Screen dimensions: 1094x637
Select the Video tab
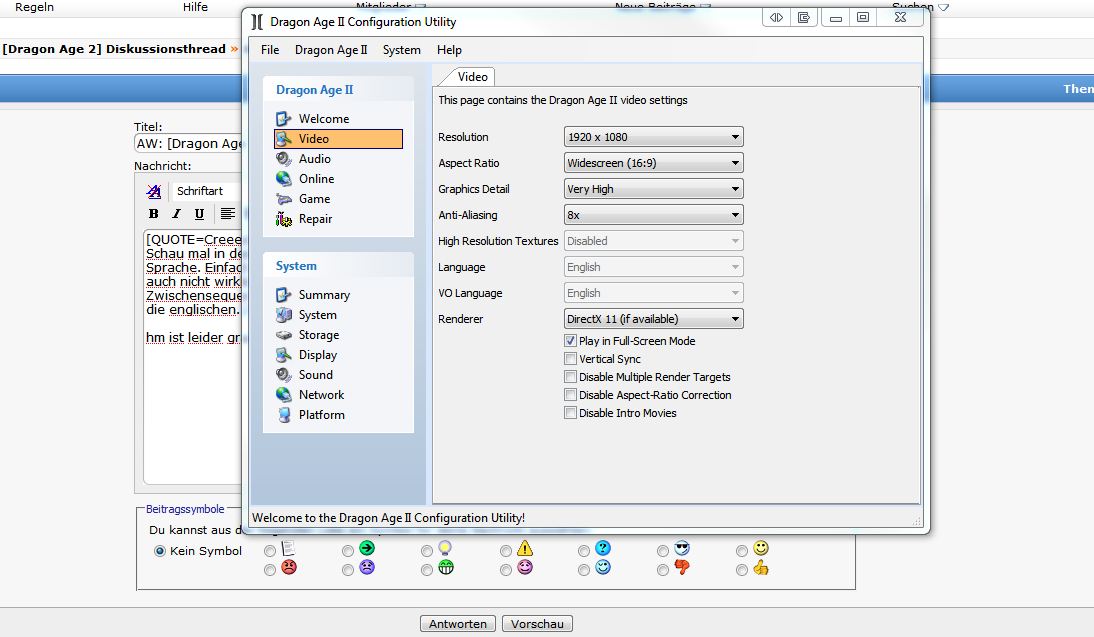(472, 77)
